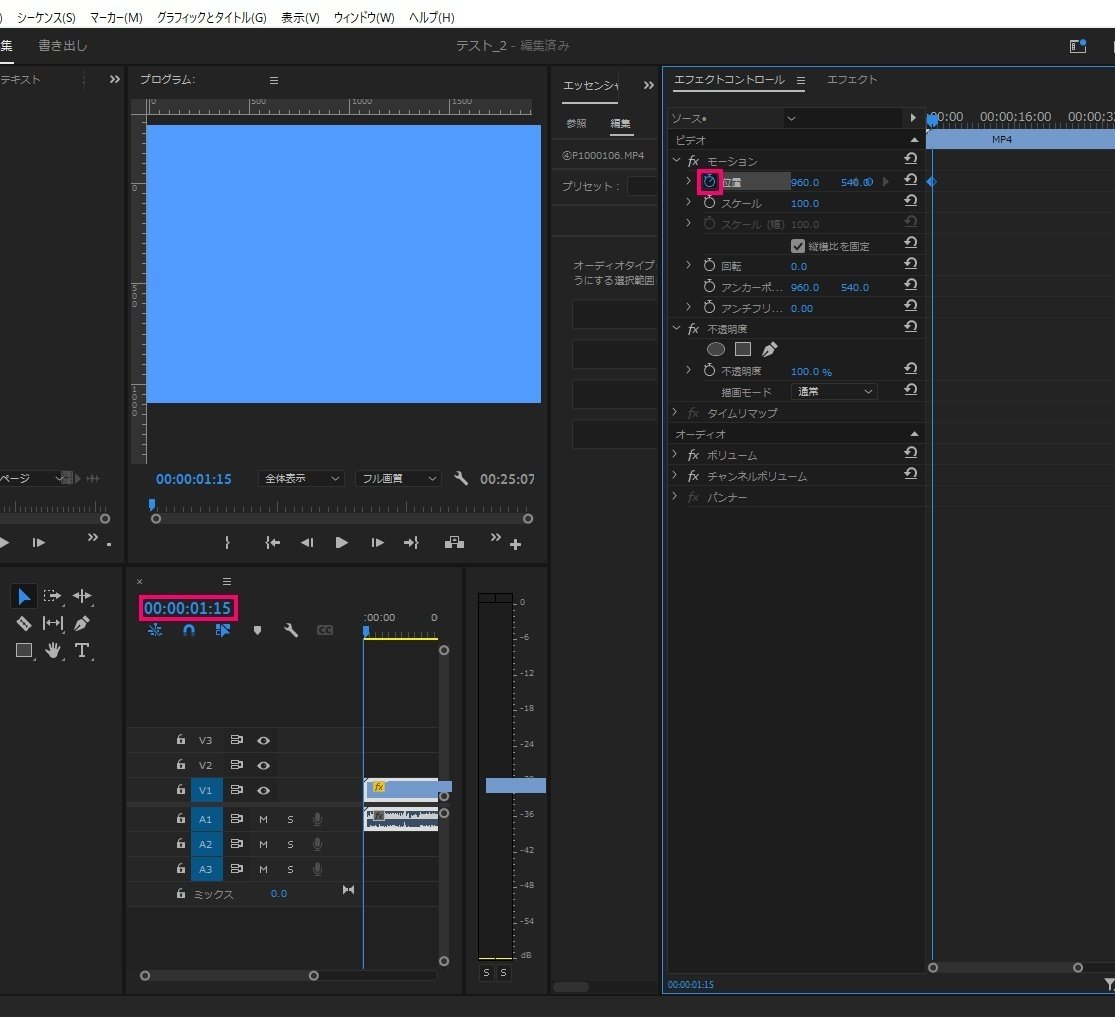Viewport: 1115px width, 1017px height.
Task: Toggle the timeline snap magnet icon
Action: coord(188,630)
